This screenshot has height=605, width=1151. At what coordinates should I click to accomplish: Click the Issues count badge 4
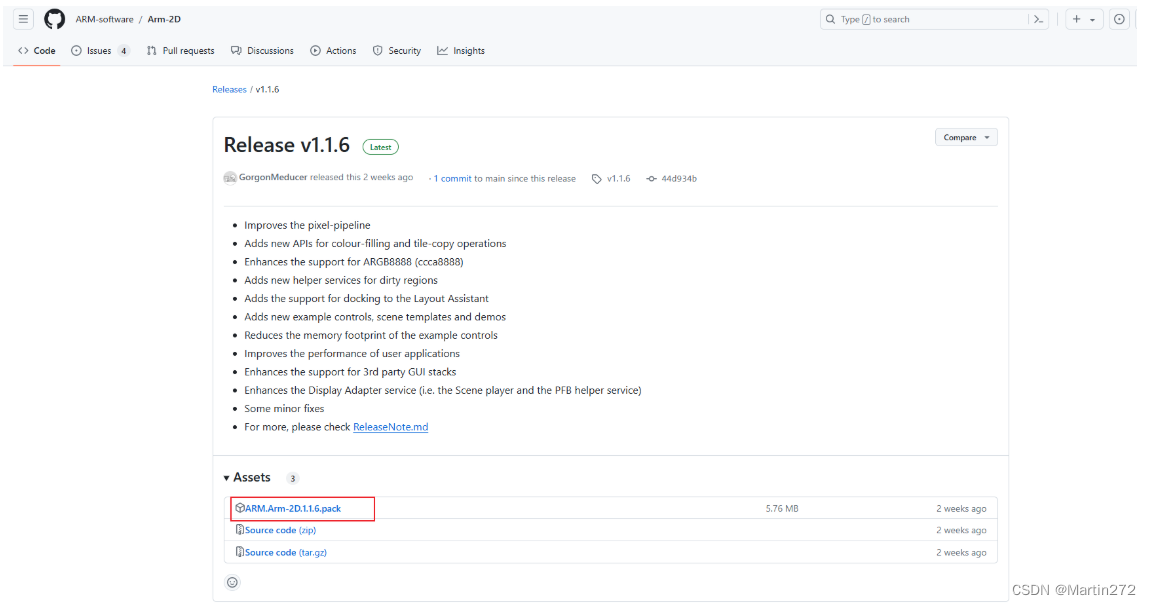coord(124,51)
